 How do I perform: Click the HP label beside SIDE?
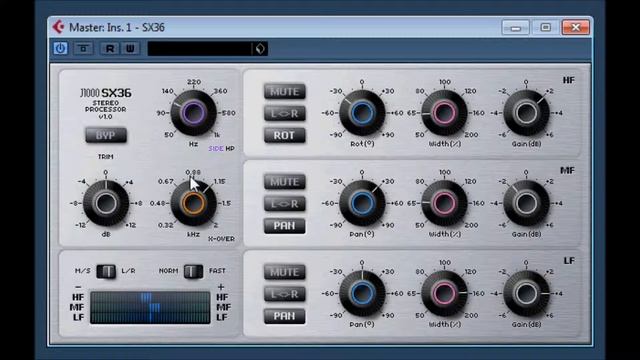click(230, 149)
